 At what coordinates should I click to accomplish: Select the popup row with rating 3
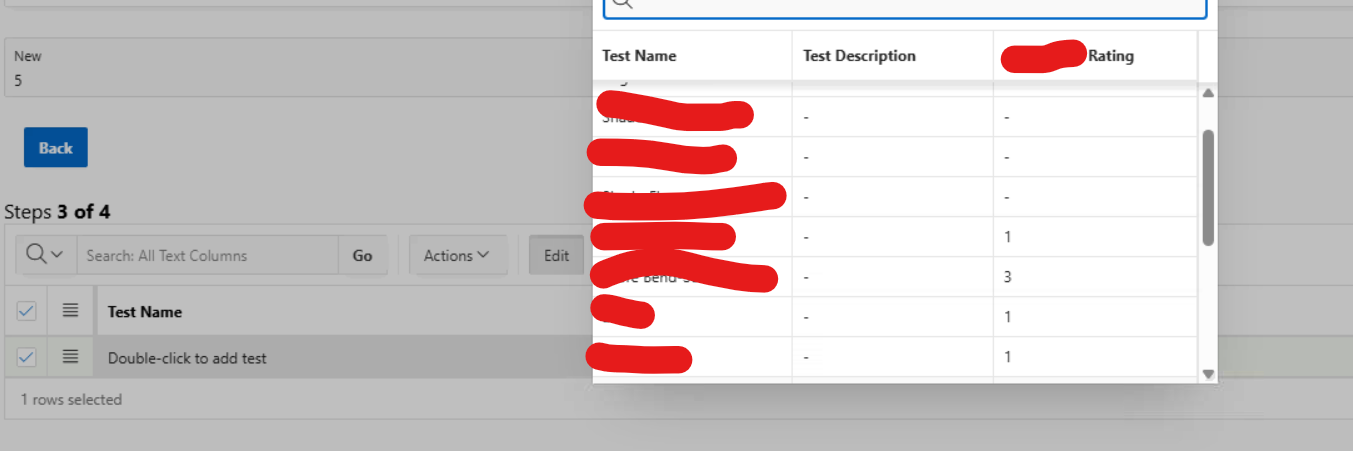click(894, 277)
